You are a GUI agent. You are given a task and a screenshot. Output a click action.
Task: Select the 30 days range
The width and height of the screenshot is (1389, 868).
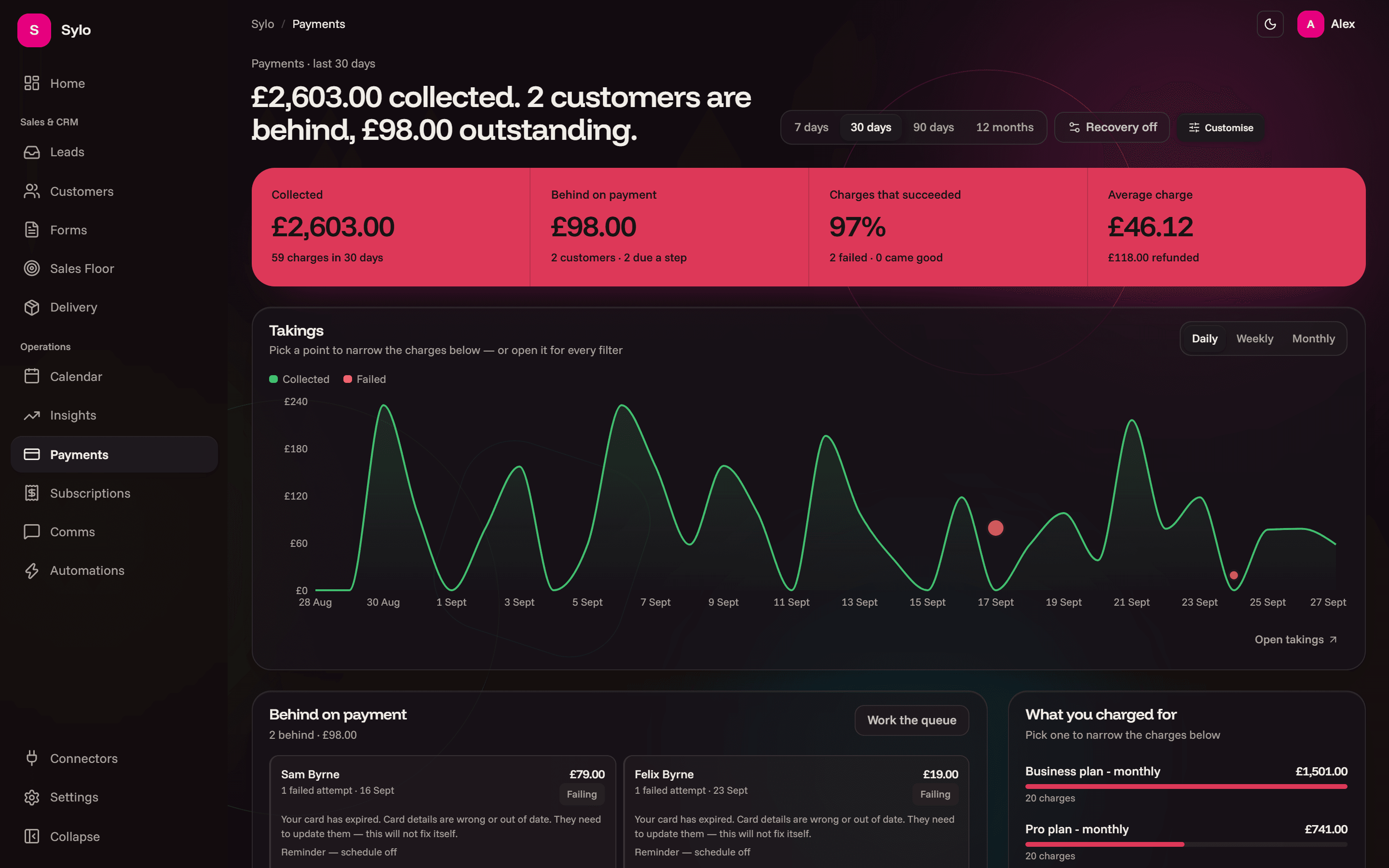(x=871, y=127)
